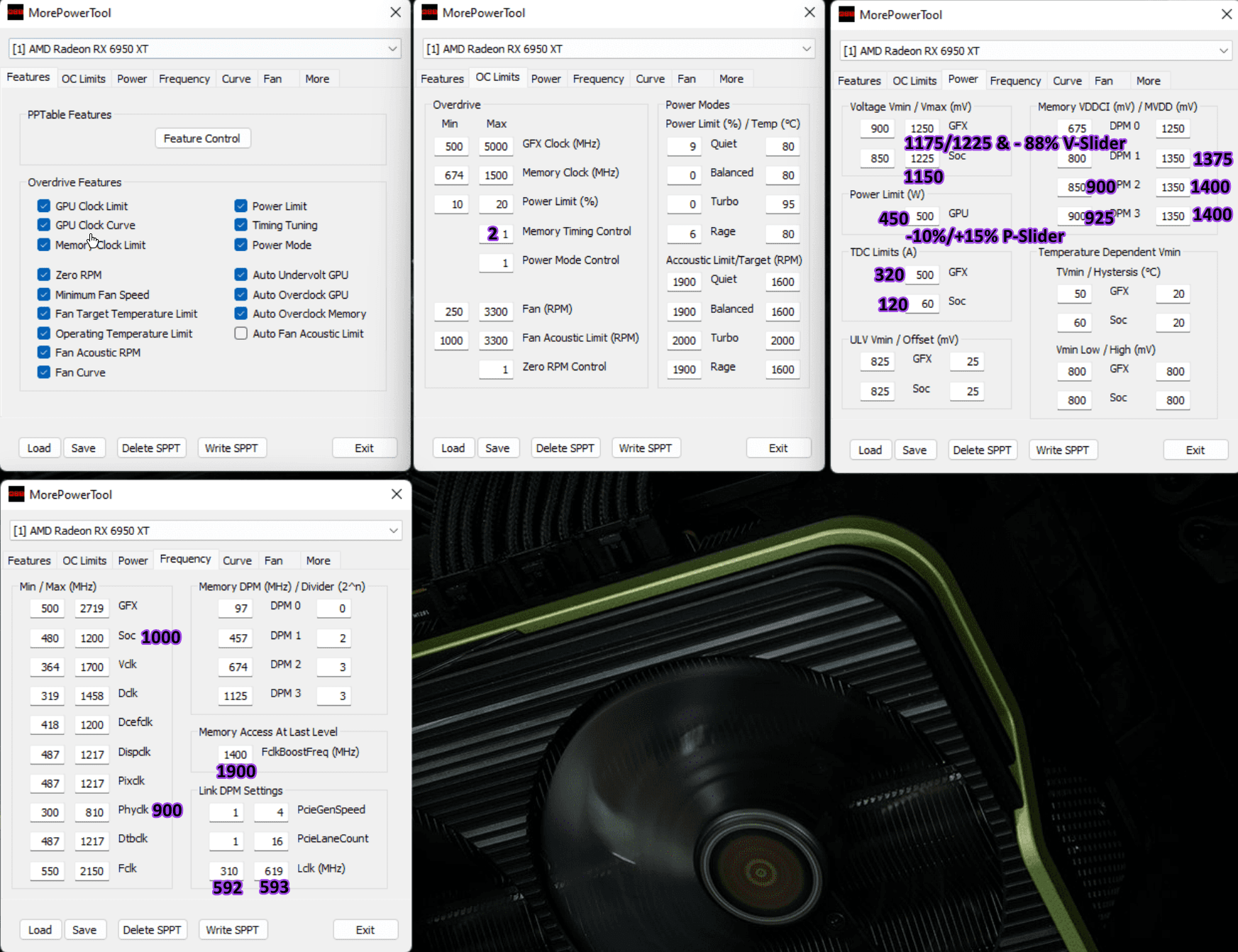Click PcieGenSpeed max field showing 4

271,813
